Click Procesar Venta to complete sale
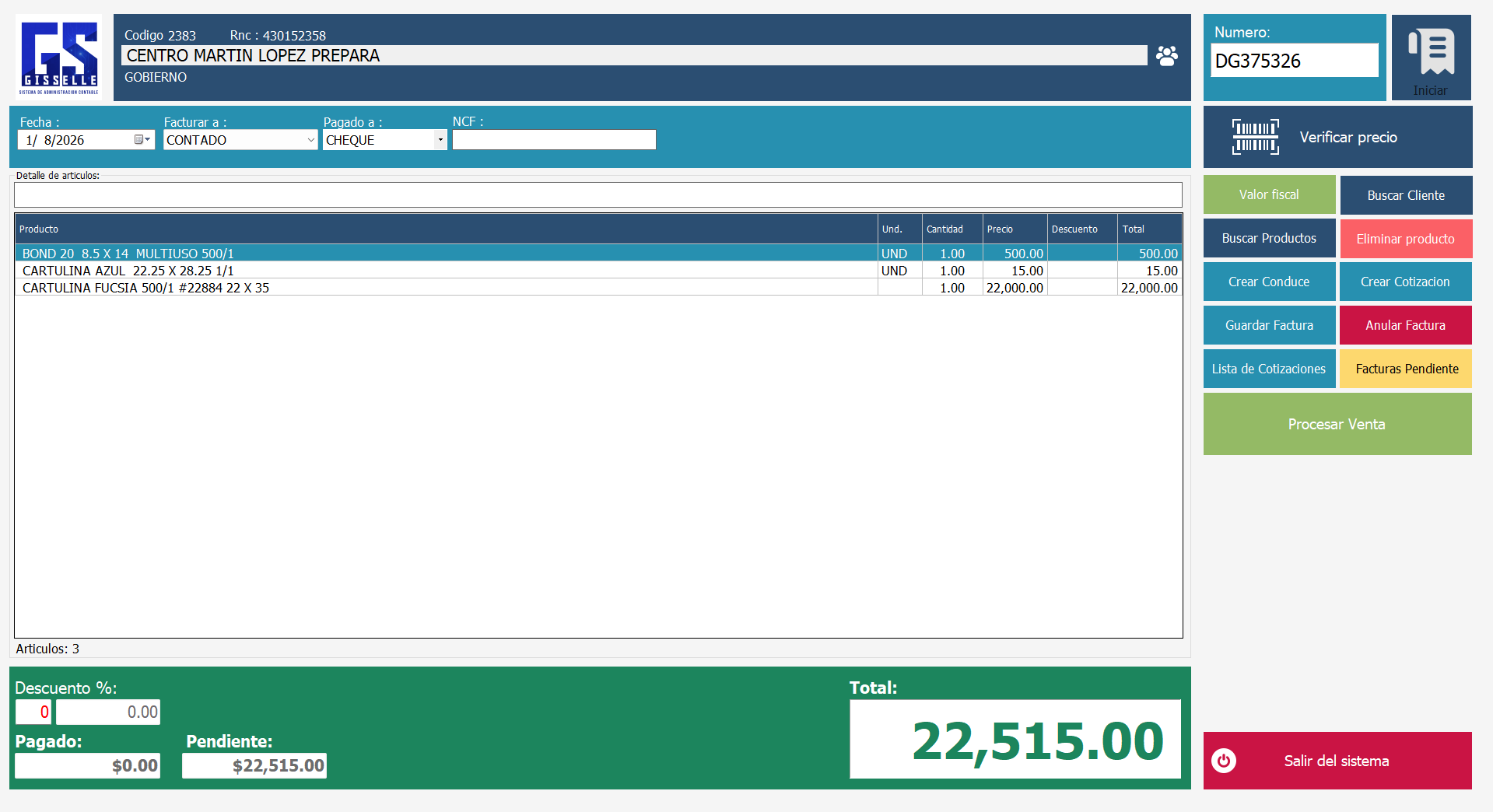 (1337, 425)
